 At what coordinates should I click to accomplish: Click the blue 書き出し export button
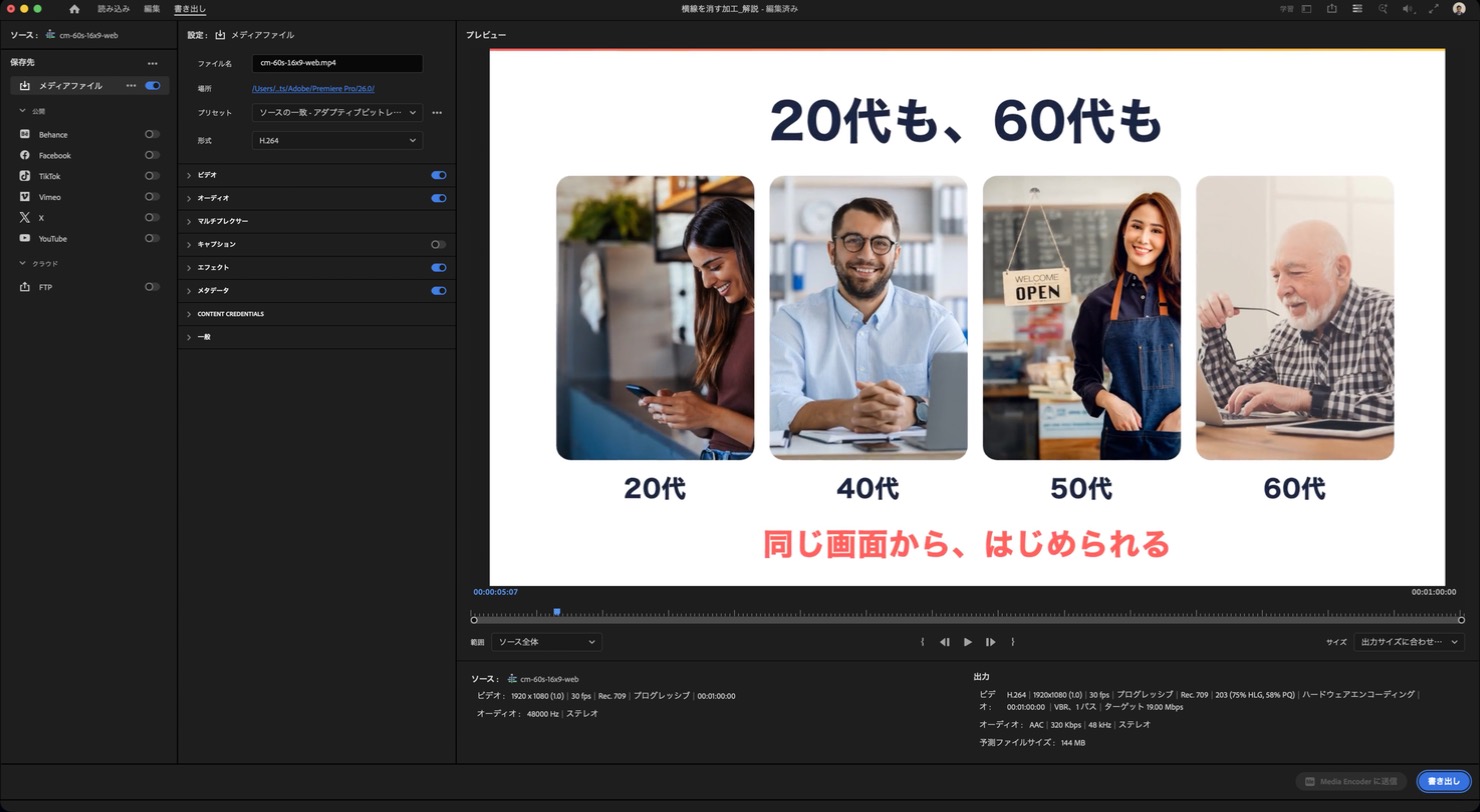pyautogui.click(x=1444, y=781)
